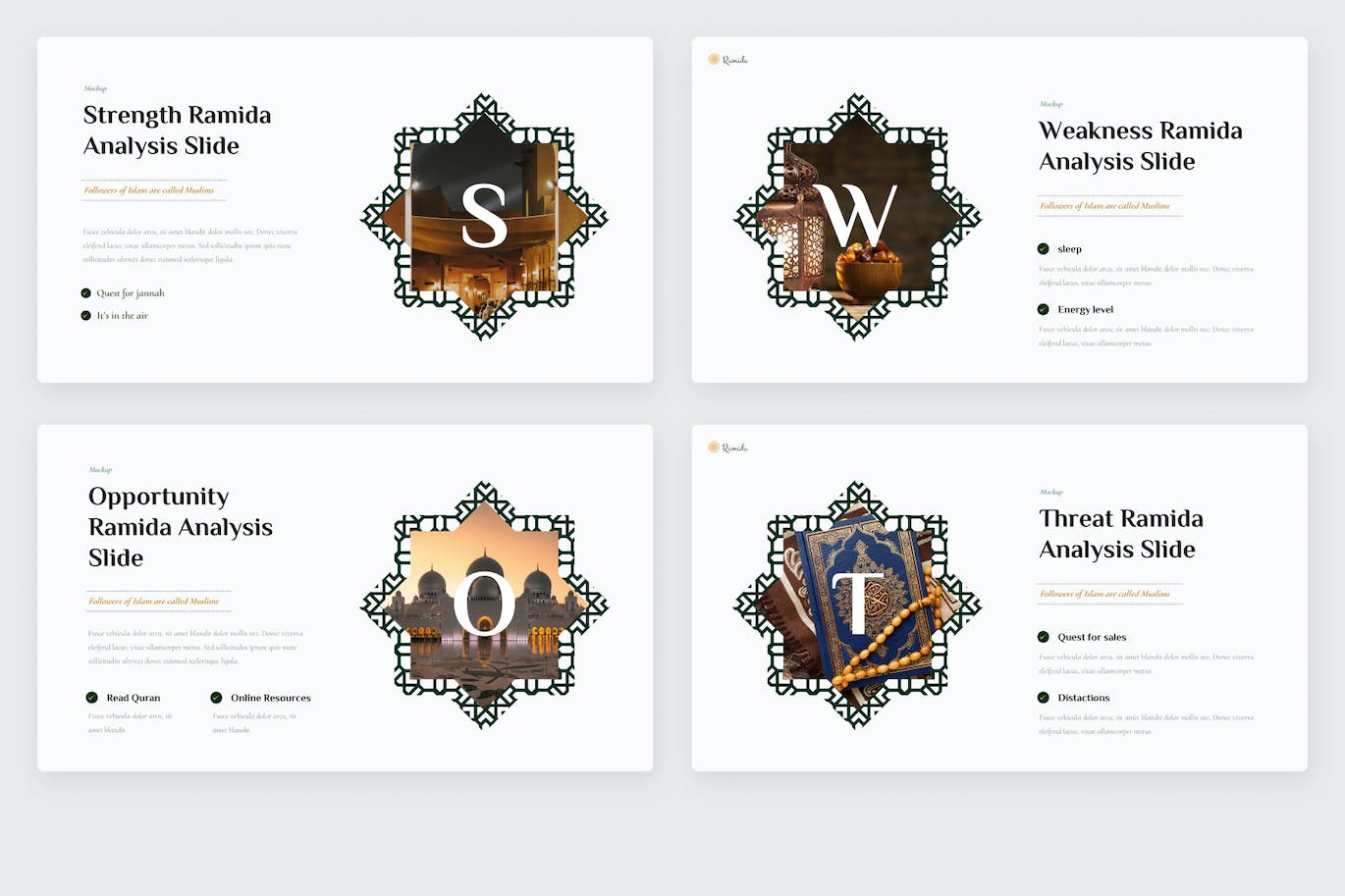Select Strength Ramida Analysis Slide title
The image size is (1345, 896).
(x=177, y=131)
